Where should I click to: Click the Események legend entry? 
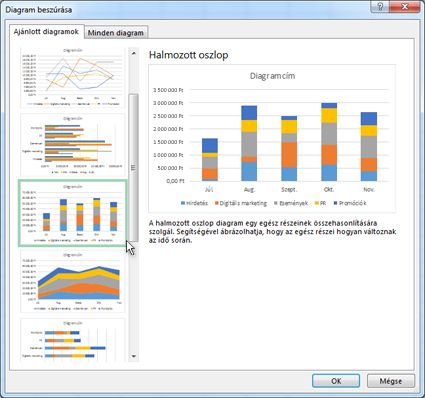[x=291, y=203]
